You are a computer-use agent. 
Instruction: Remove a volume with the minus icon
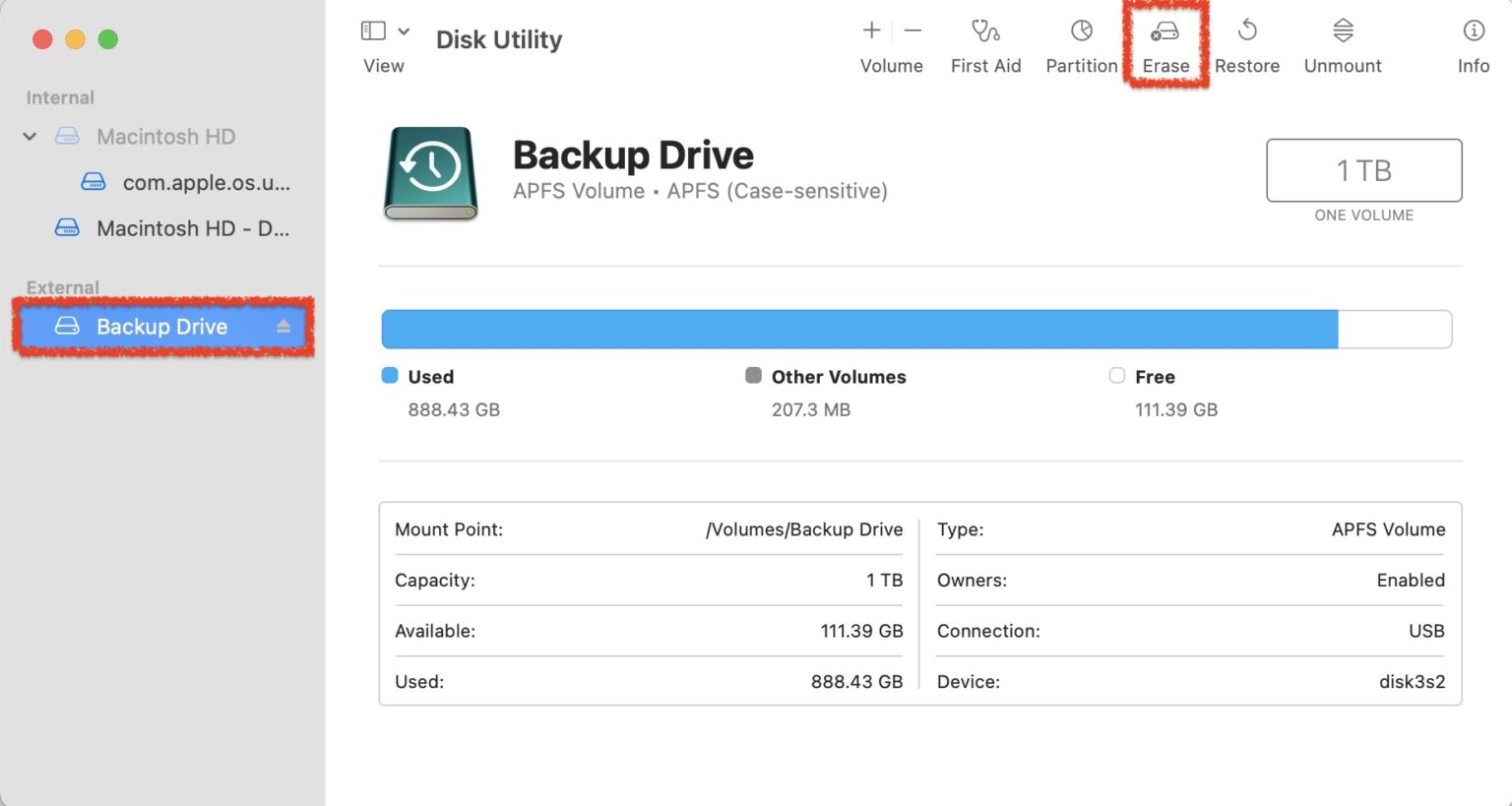911,30
